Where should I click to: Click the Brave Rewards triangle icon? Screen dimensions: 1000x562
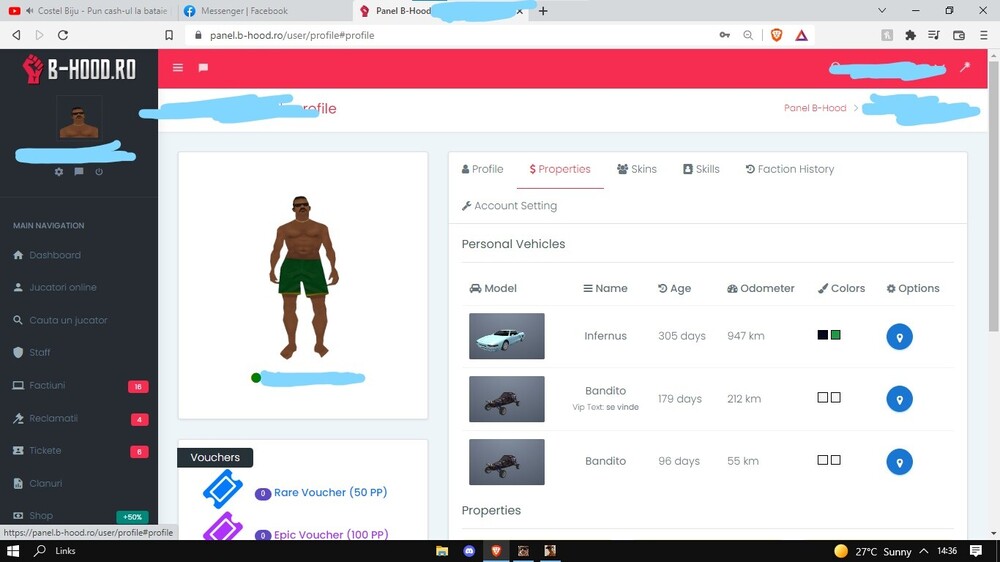(801, 35)
